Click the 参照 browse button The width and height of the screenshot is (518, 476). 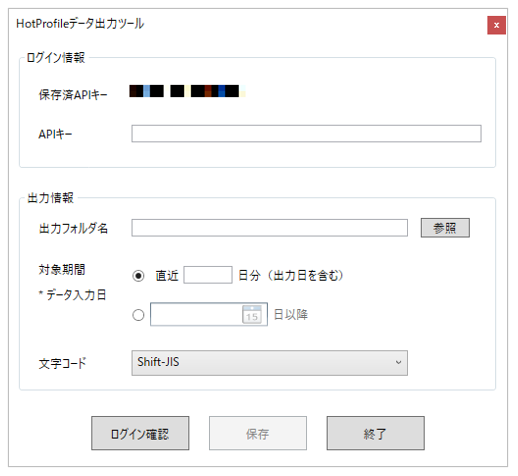coord(445,228)
